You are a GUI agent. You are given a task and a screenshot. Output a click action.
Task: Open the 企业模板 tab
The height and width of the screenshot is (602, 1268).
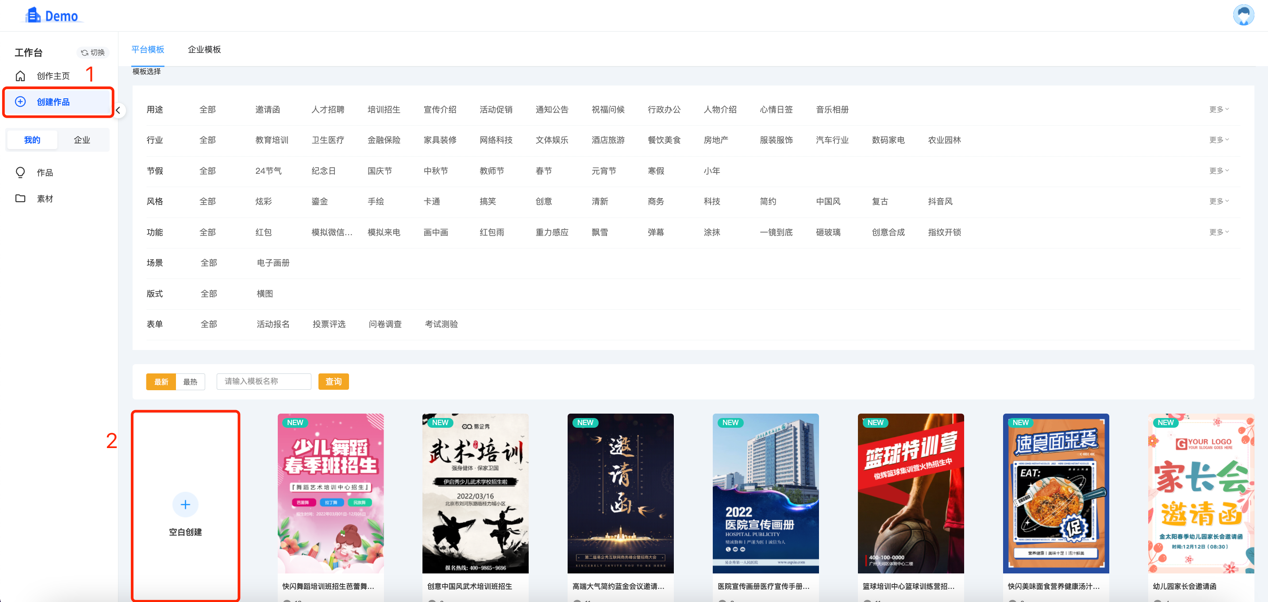[x=204, y=49]
